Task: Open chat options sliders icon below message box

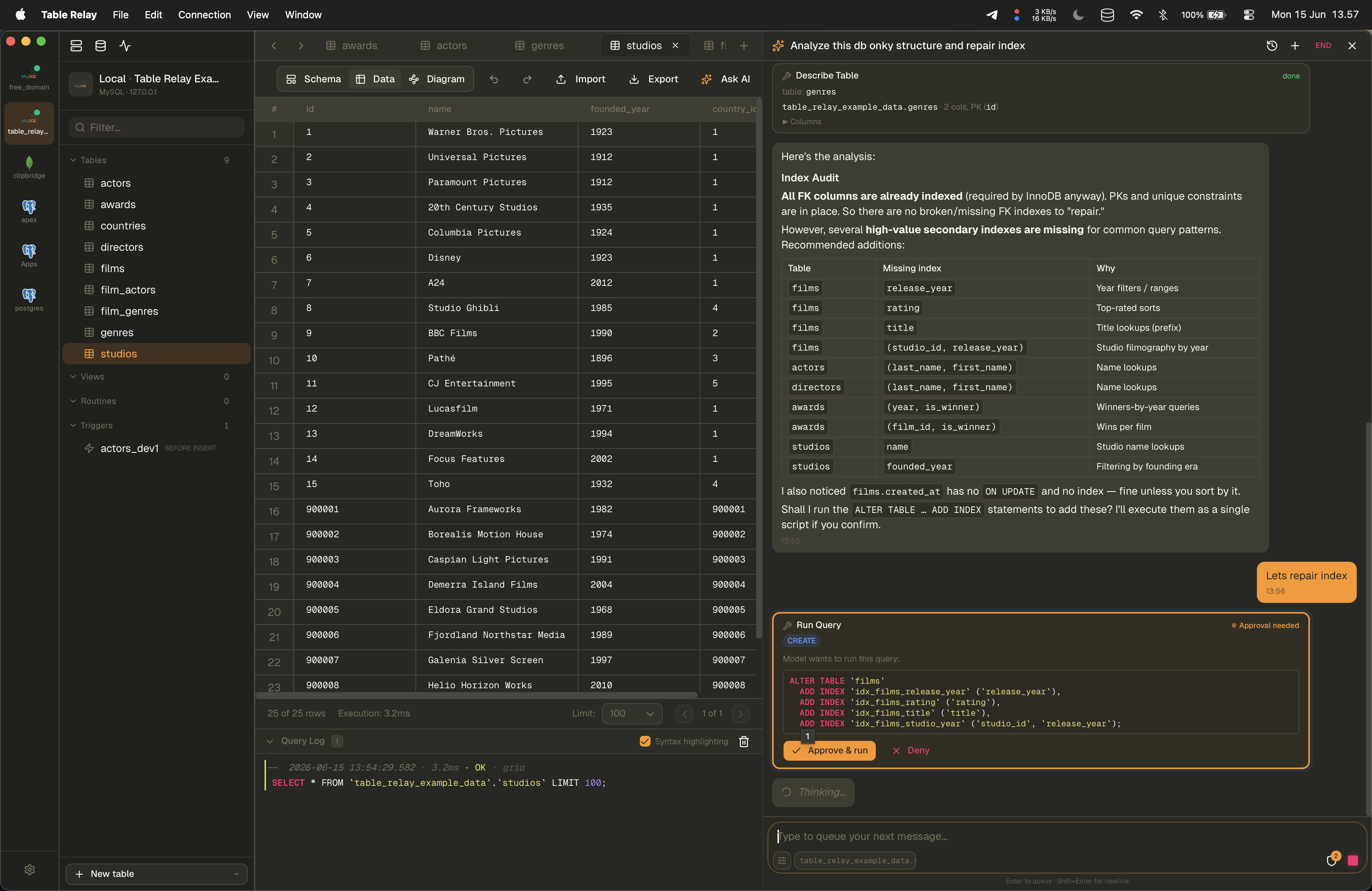Action: point(782,861)
